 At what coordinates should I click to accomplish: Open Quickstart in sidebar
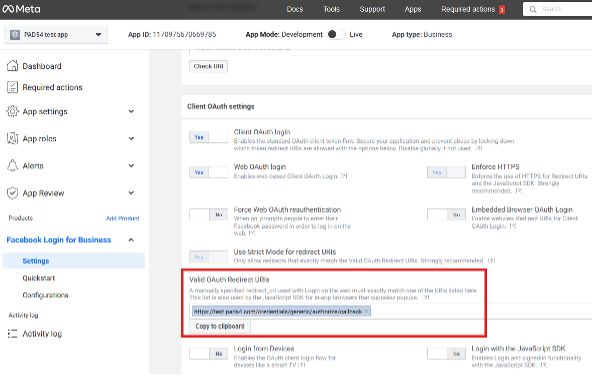click(39, 278)
